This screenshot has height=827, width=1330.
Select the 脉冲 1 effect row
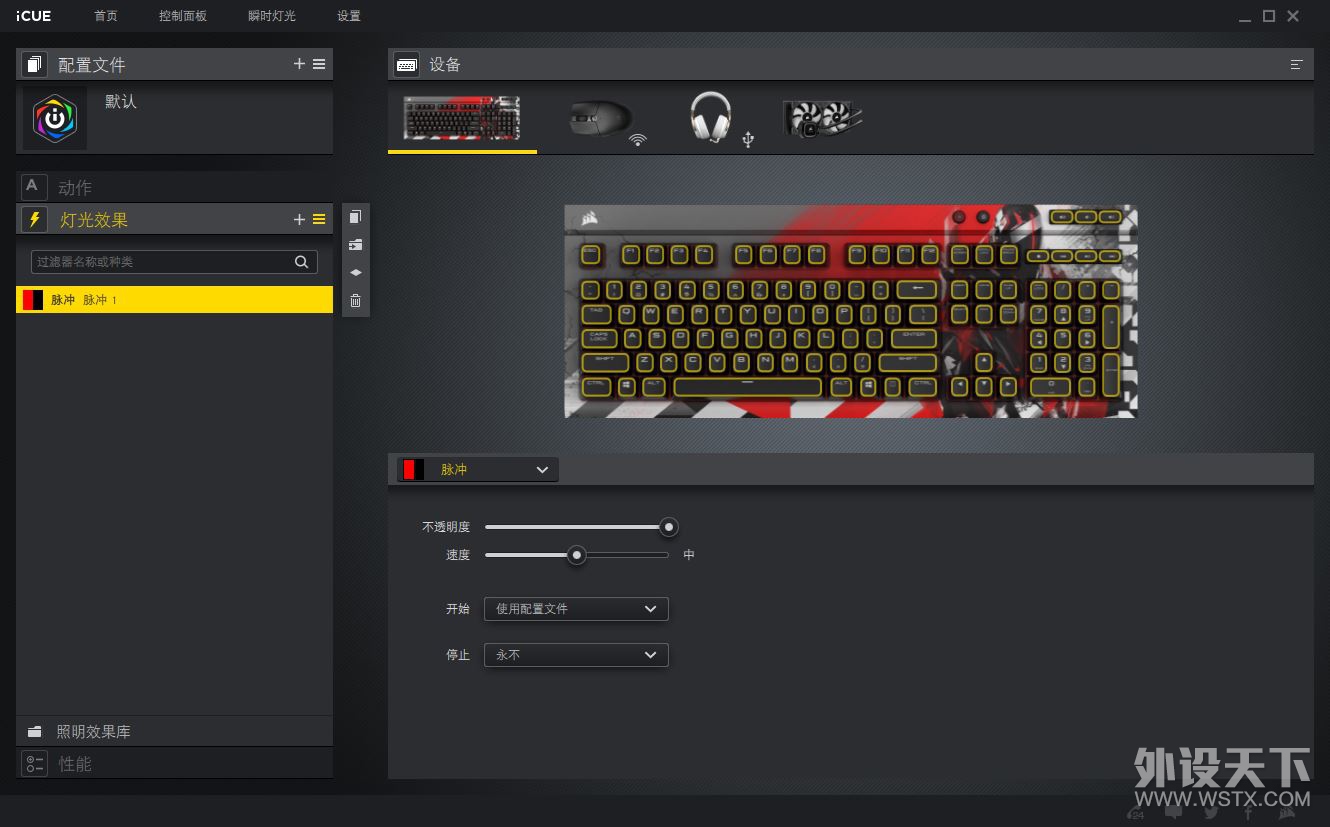[175, 300]
